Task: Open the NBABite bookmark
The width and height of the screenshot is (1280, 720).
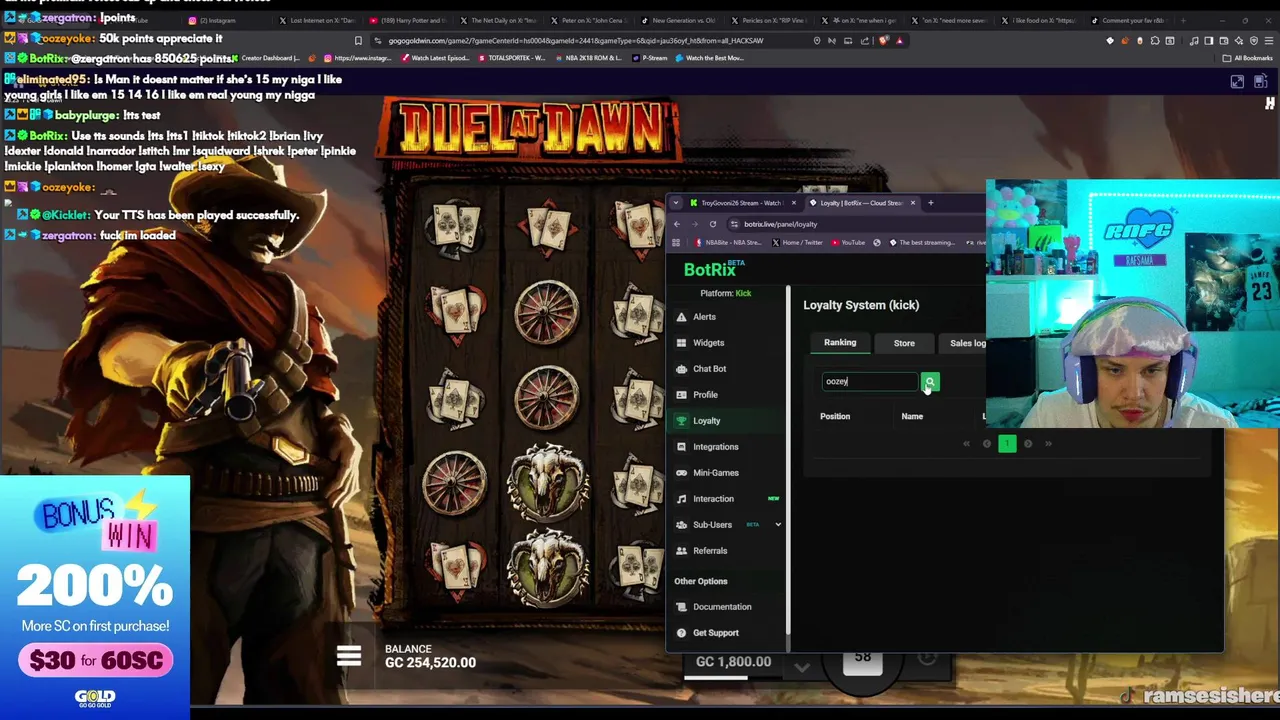Action: [x=729, y=242]
